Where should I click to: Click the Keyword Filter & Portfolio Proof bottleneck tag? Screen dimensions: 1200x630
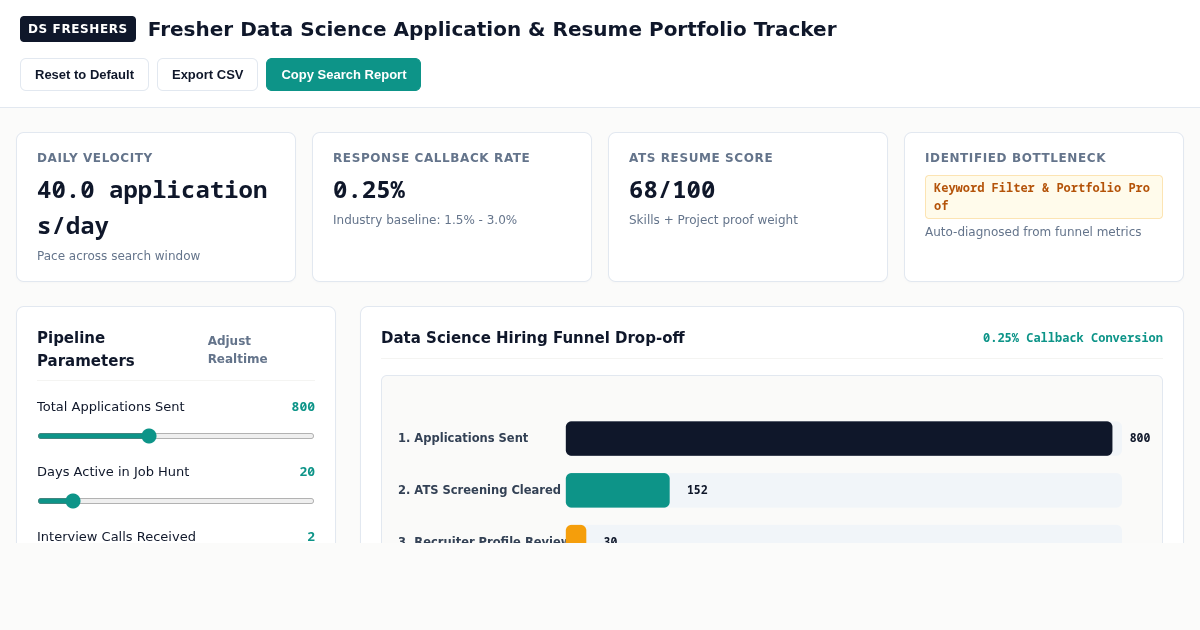click(1043, 197)
